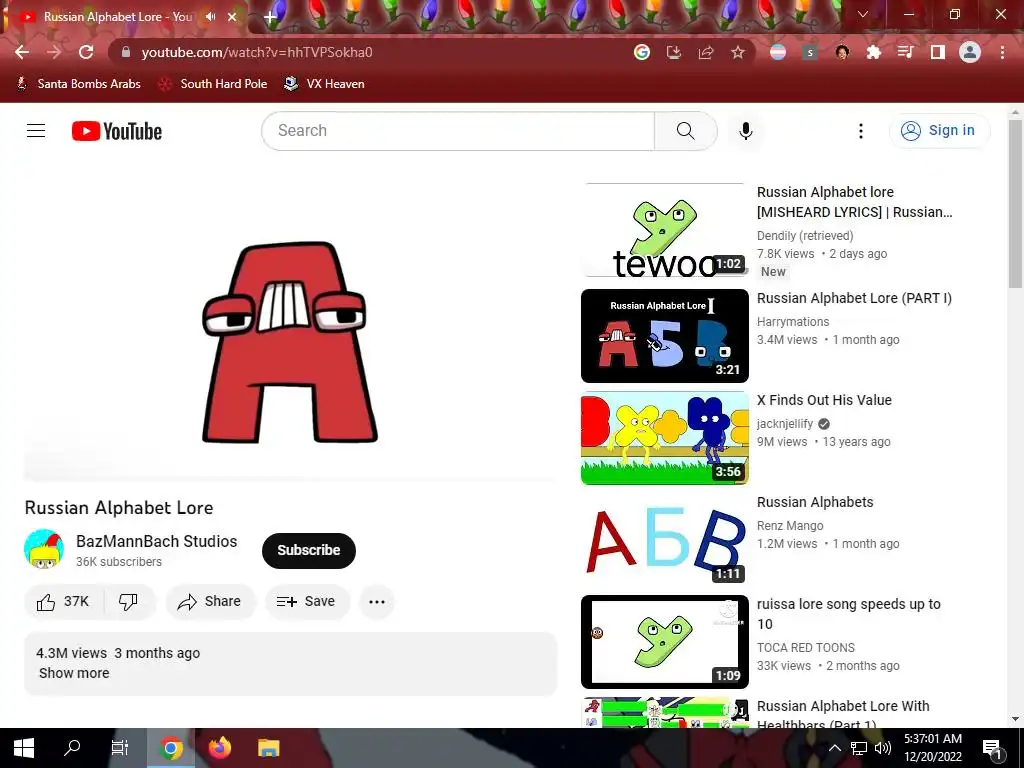Open Firefox from the taskbar
This screenshot has height=768, width=1024.
tap(220, 748)
